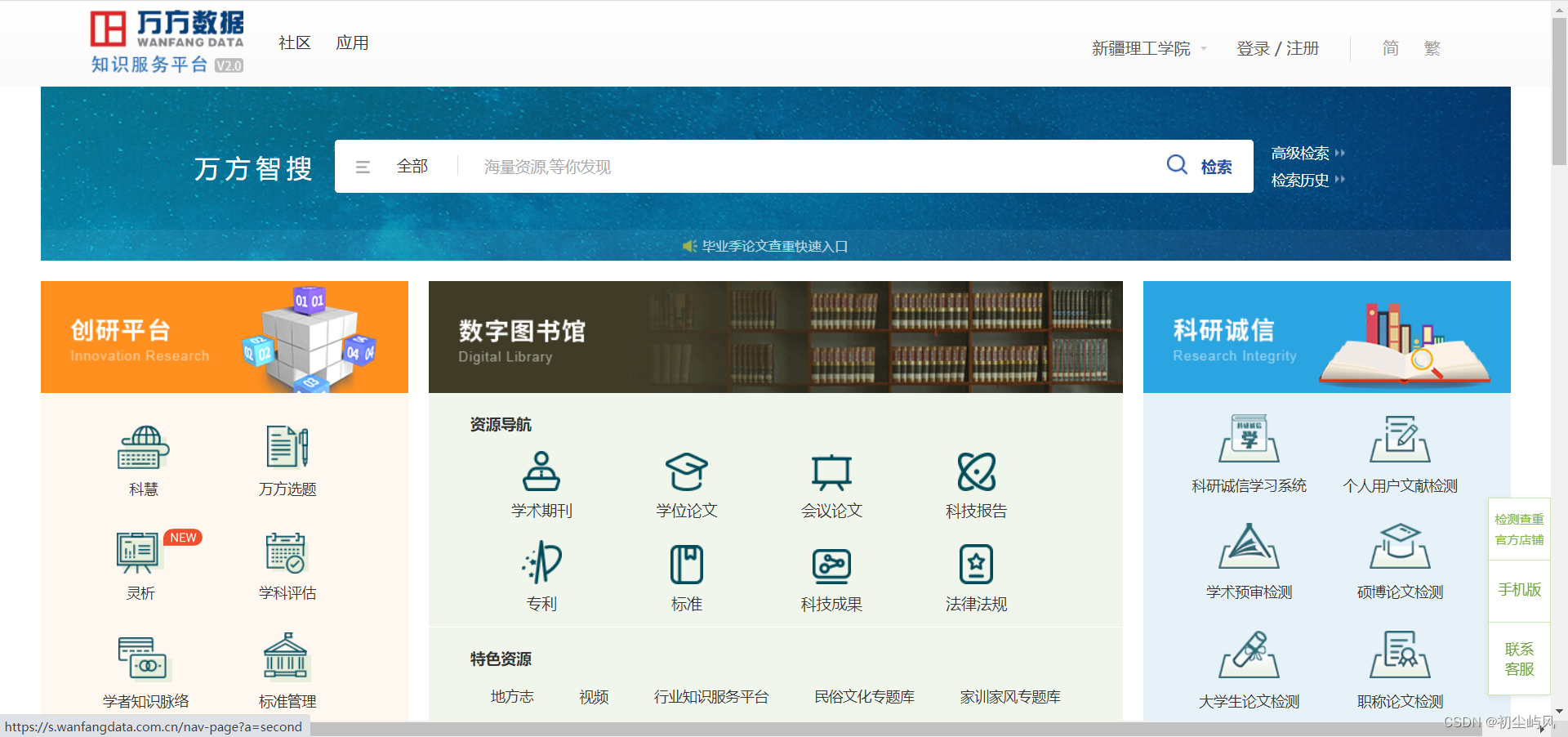Open the 专利 patent icon

(541, 562)
